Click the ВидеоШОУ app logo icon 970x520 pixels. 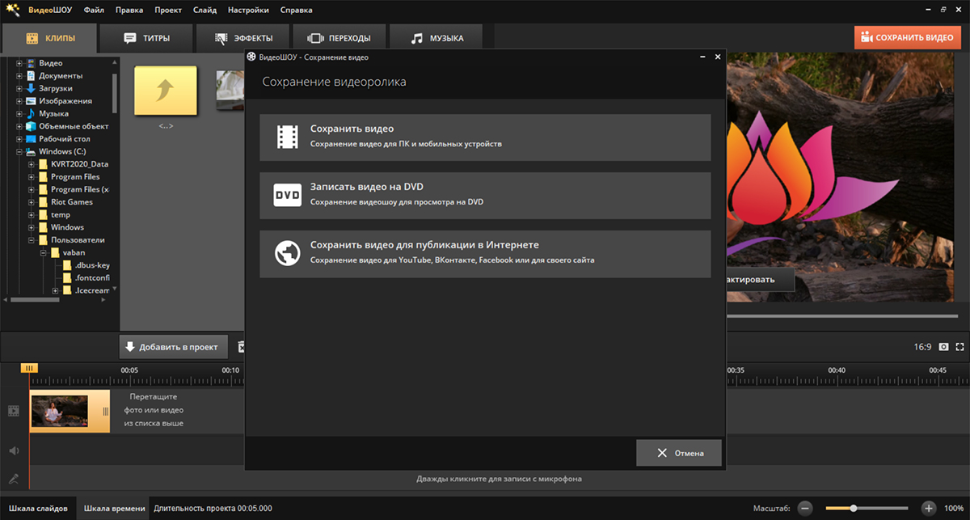tap(12, 10)
